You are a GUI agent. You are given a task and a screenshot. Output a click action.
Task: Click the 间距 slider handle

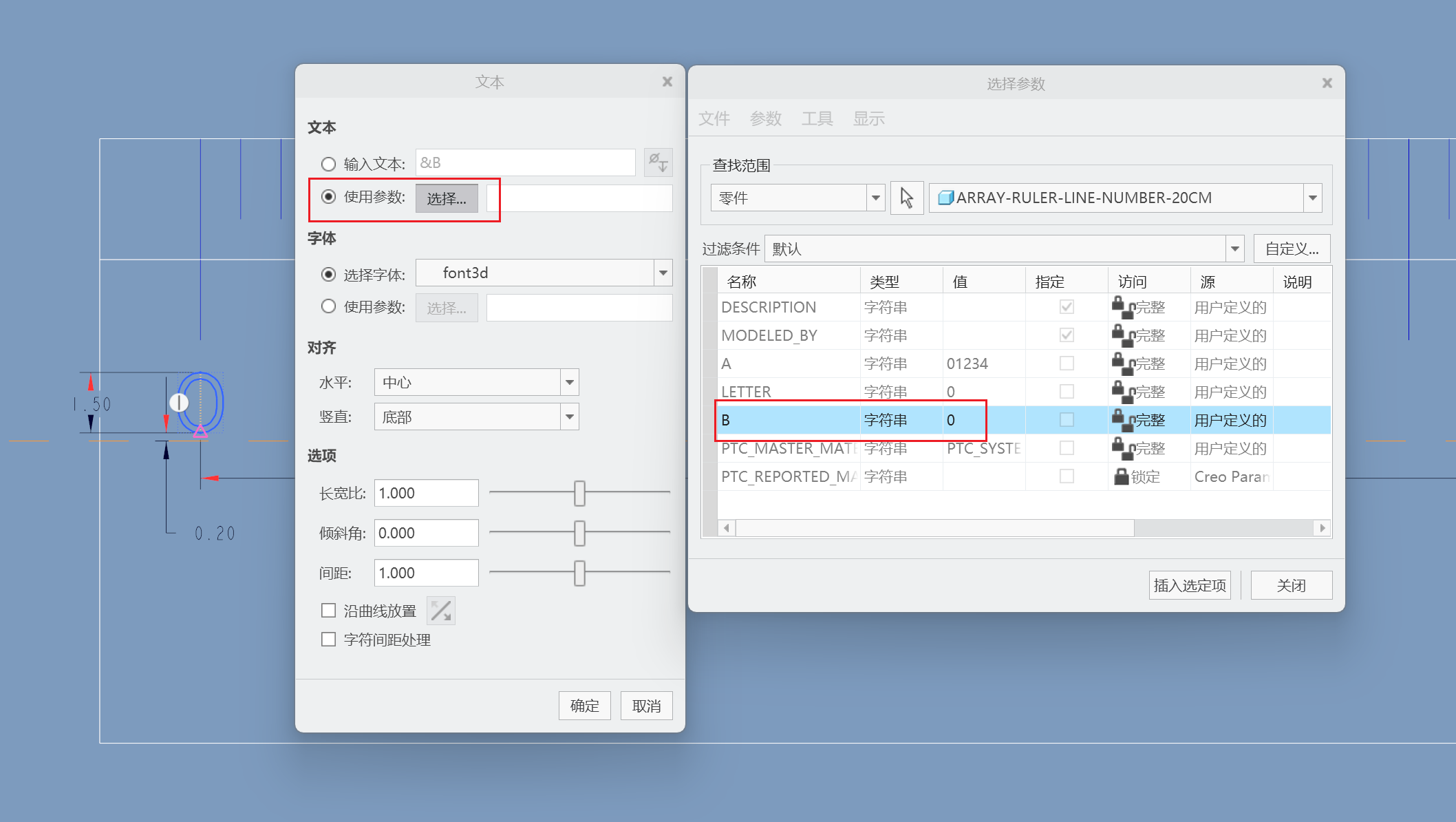580,573
